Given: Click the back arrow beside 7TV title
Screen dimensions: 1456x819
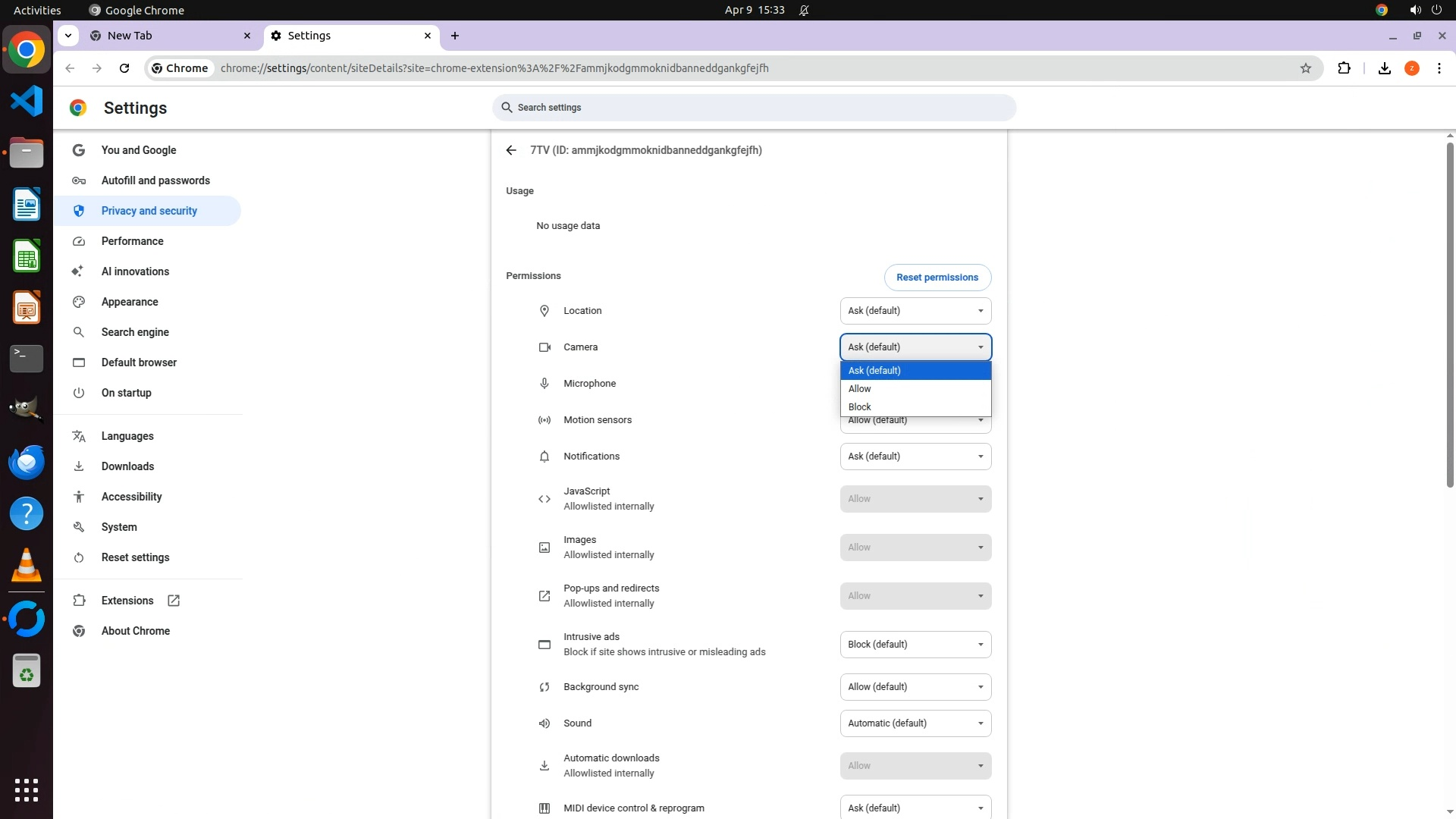Looking at the screenshot, I should (x=511, y=150).
